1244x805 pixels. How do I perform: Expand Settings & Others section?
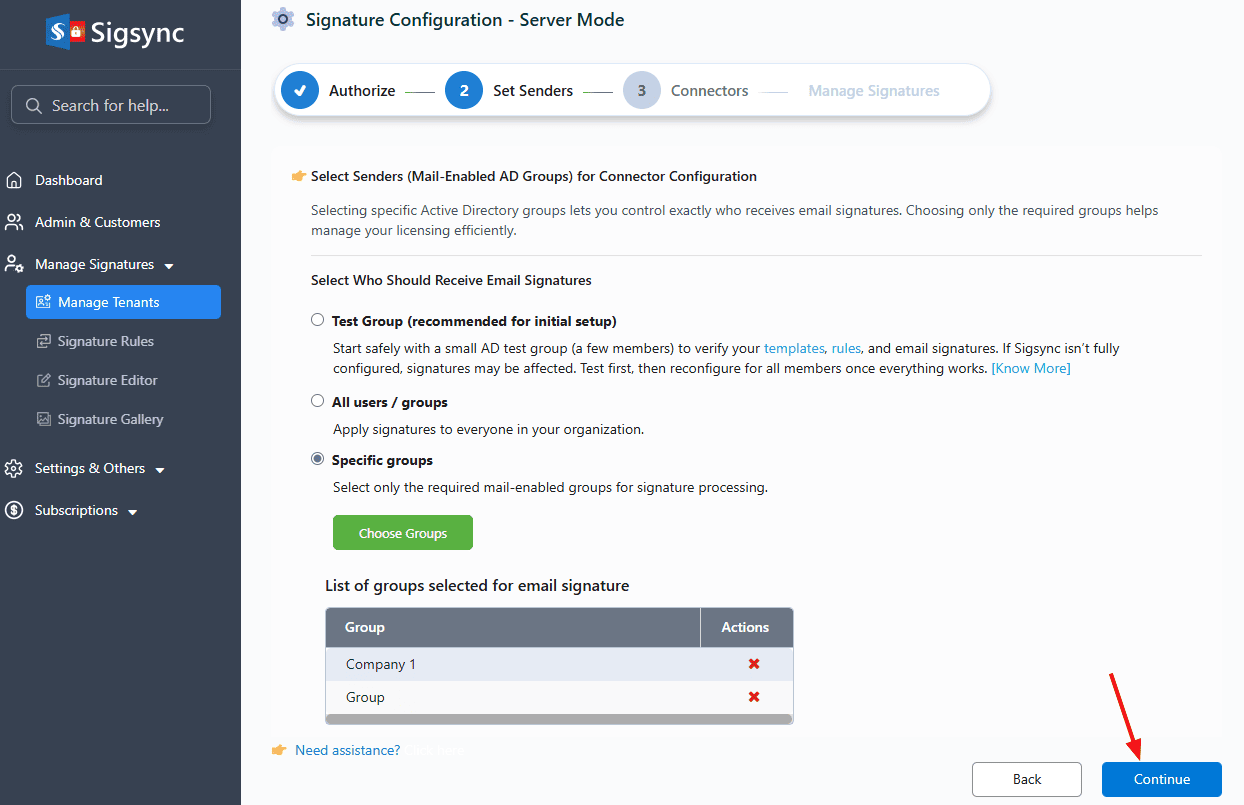pyautogui.click(x=160, y=470)
